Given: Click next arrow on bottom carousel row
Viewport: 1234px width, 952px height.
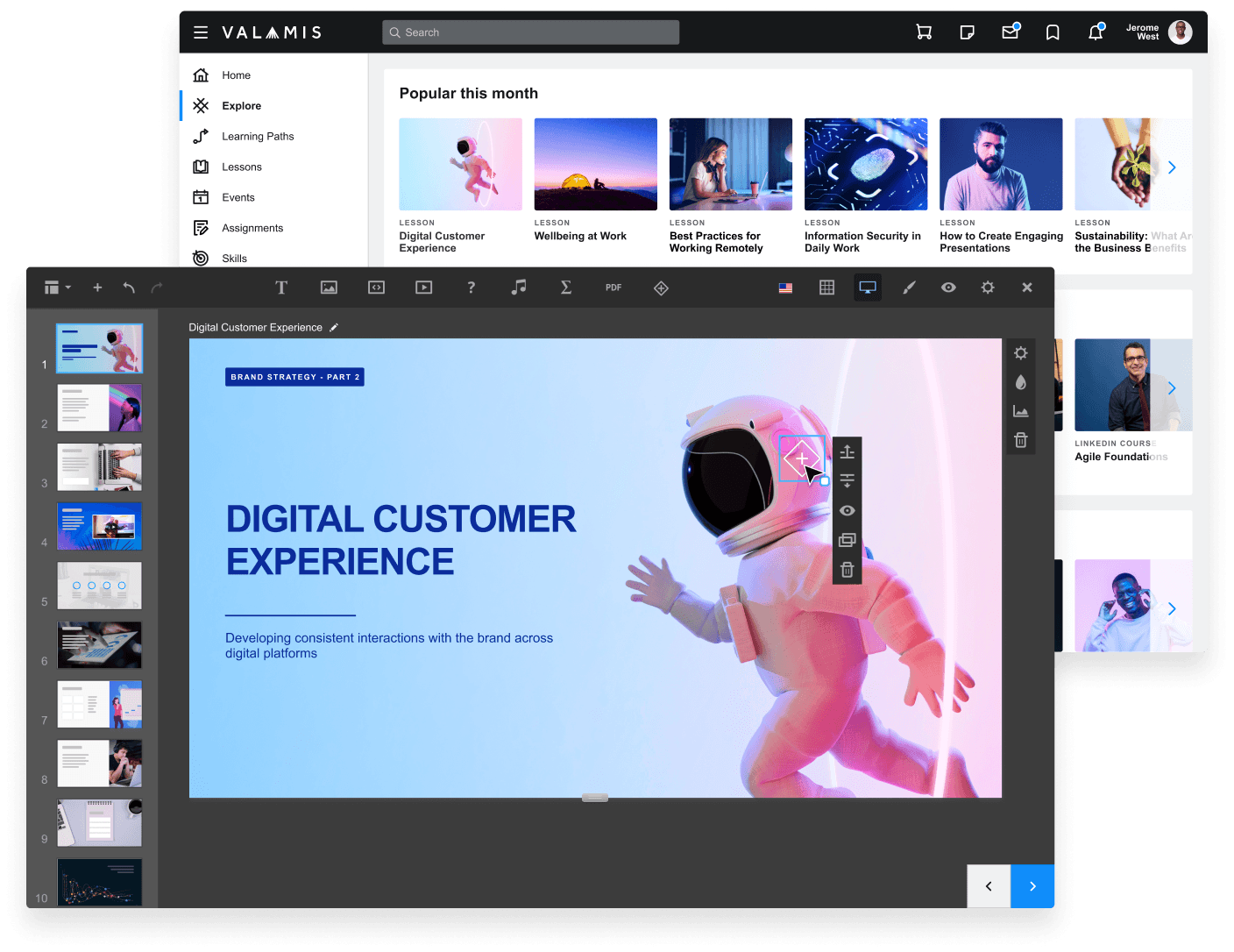Looking at the screenshot, I should 1172,608.
